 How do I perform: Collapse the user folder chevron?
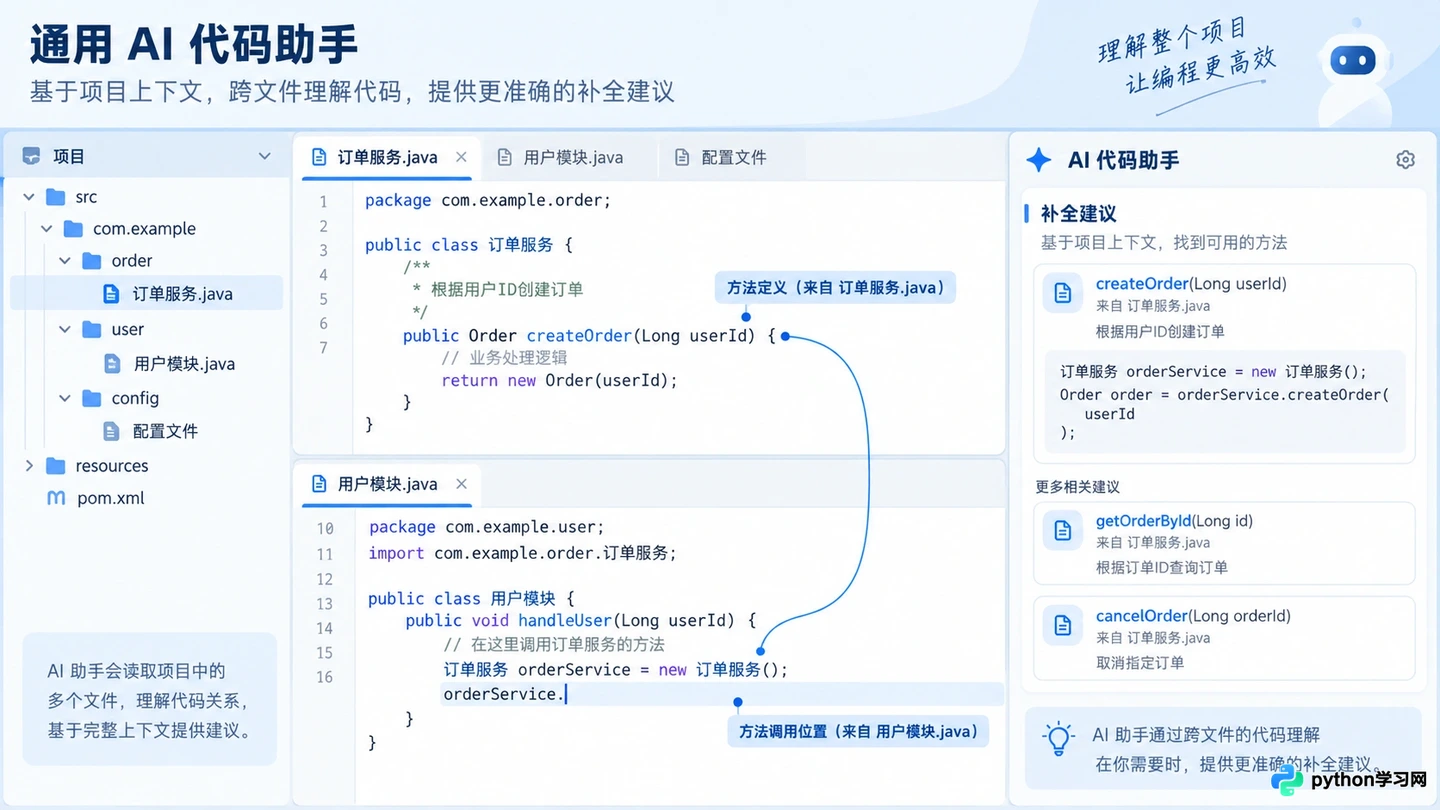pos(65,330)
